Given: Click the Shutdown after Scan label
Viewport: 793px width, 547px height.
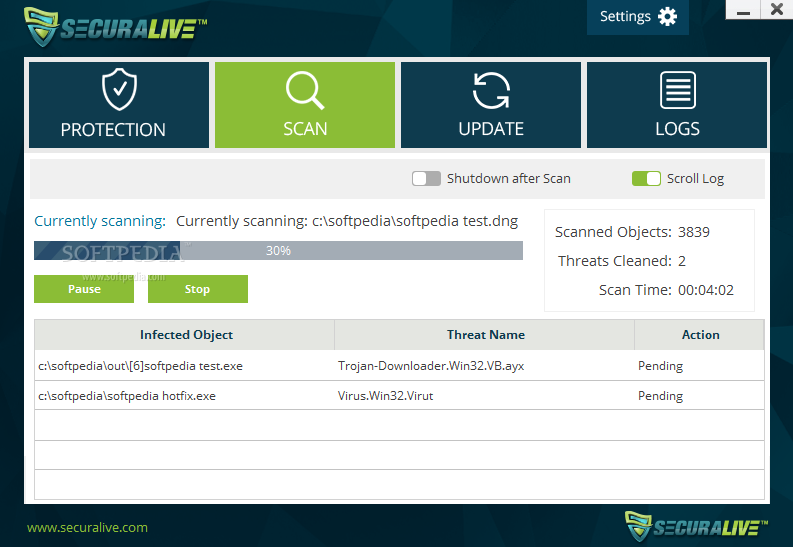Looking at the screenshot, I should (x=509, y=178).
